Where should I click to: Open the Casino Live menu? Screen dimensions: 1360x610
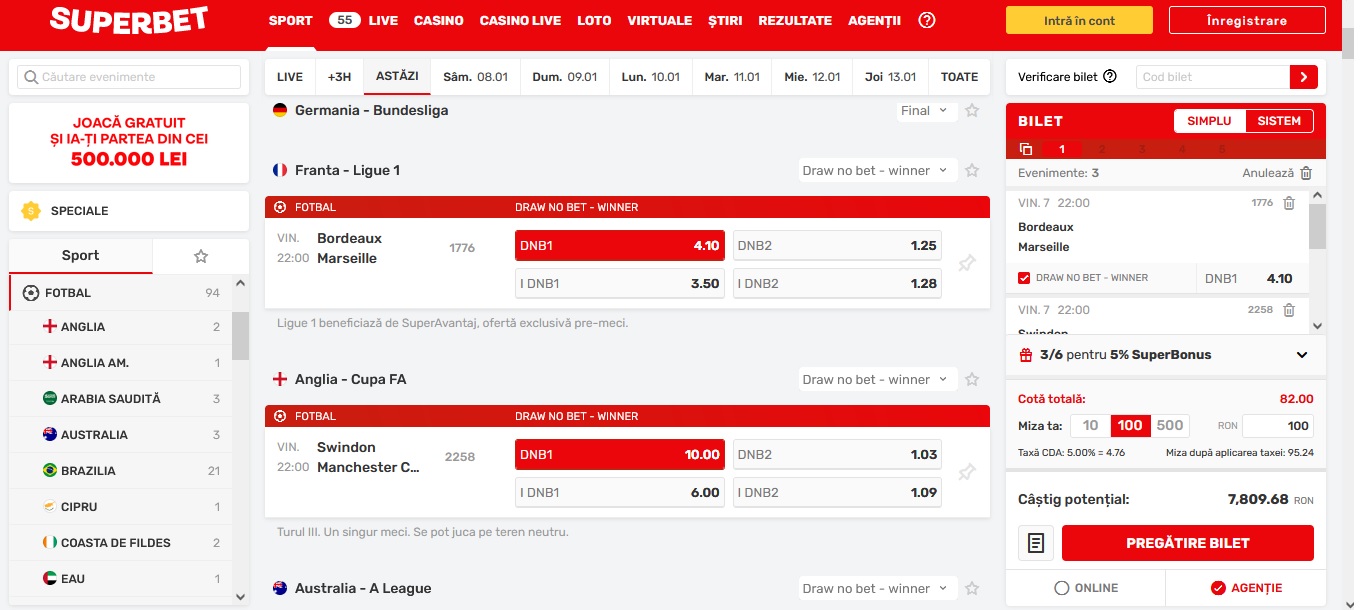click(x=520, y=20)
